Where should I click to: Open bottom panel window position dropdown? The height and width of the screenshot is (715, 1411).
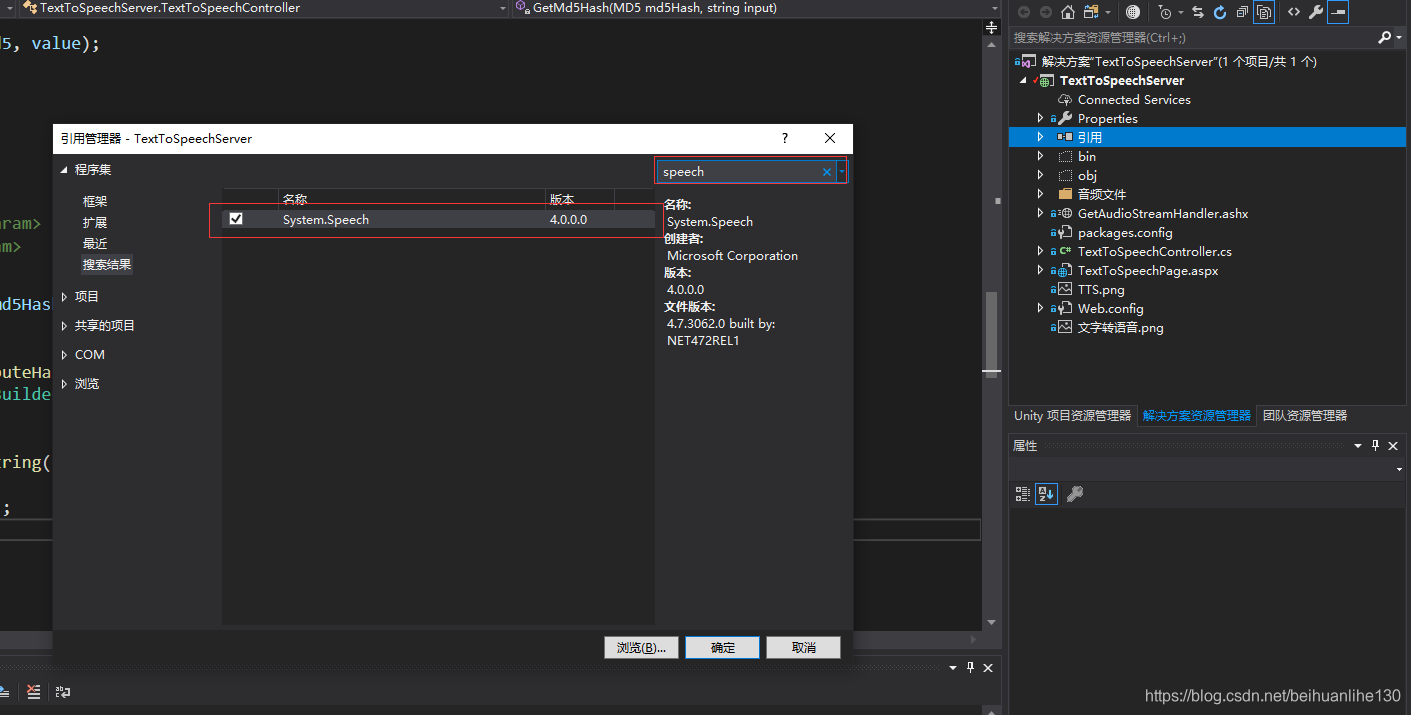pos(953,668)
